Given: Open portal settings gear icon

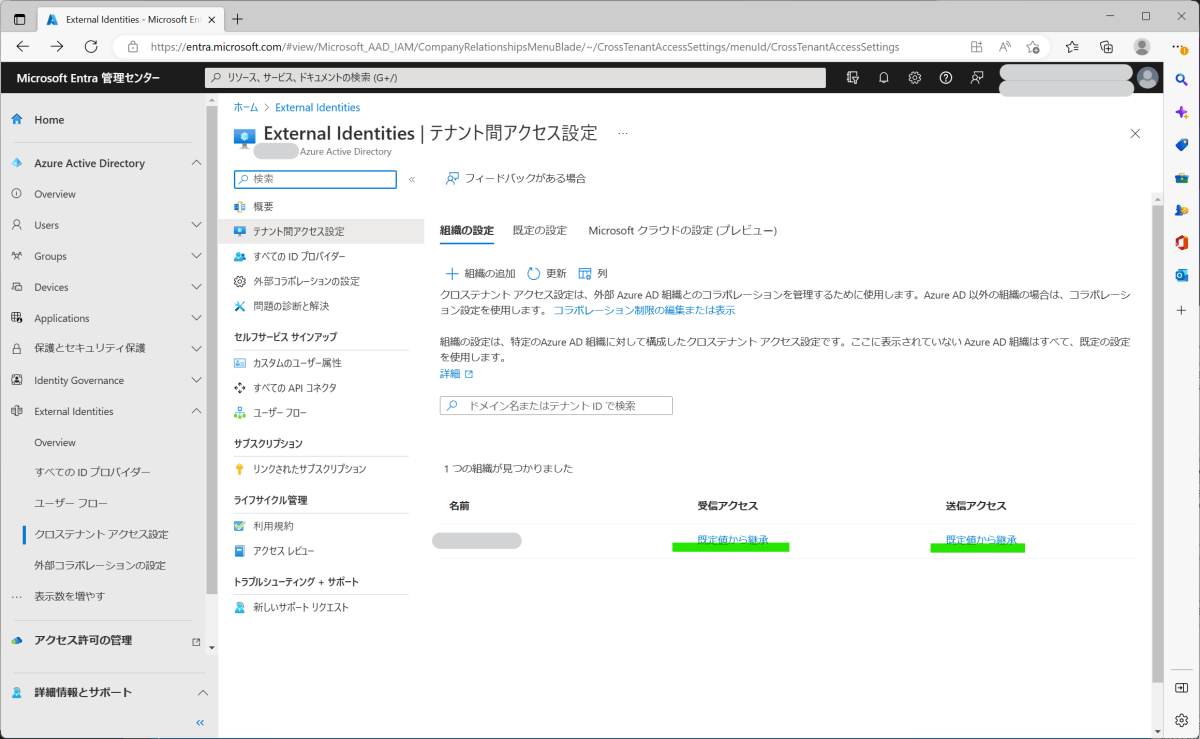Looking at the screenshot, I should [914, 78].
